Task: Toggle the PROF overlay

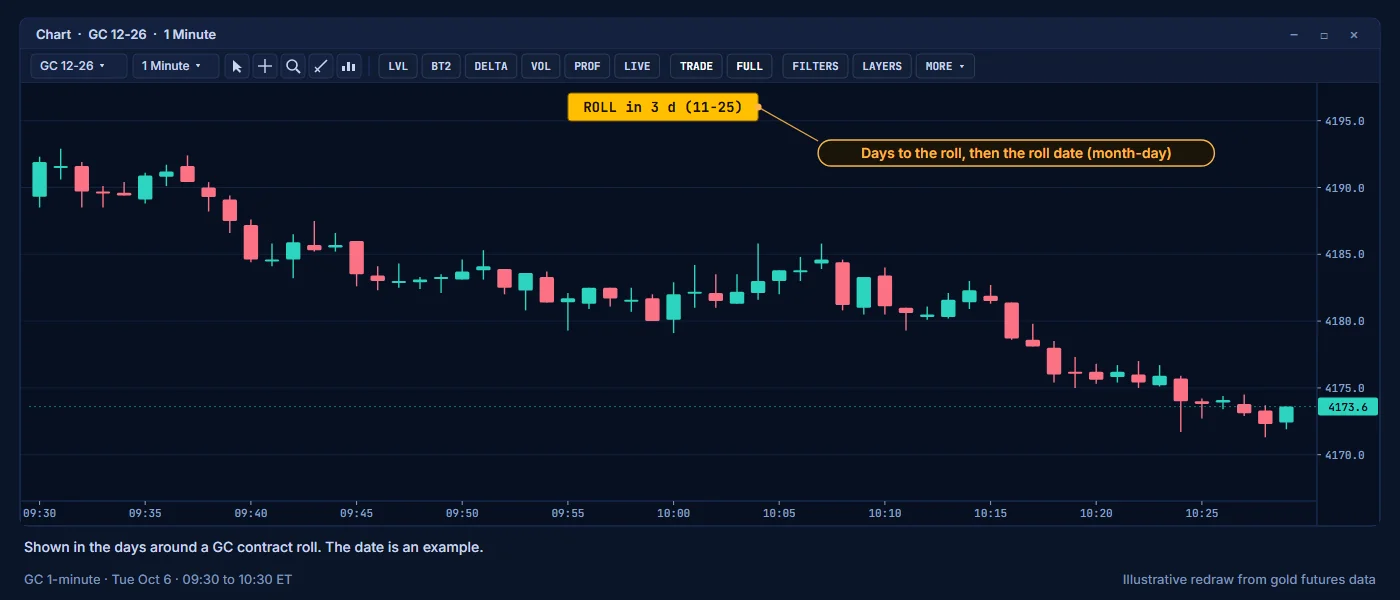Action: (x=587, y=66)
